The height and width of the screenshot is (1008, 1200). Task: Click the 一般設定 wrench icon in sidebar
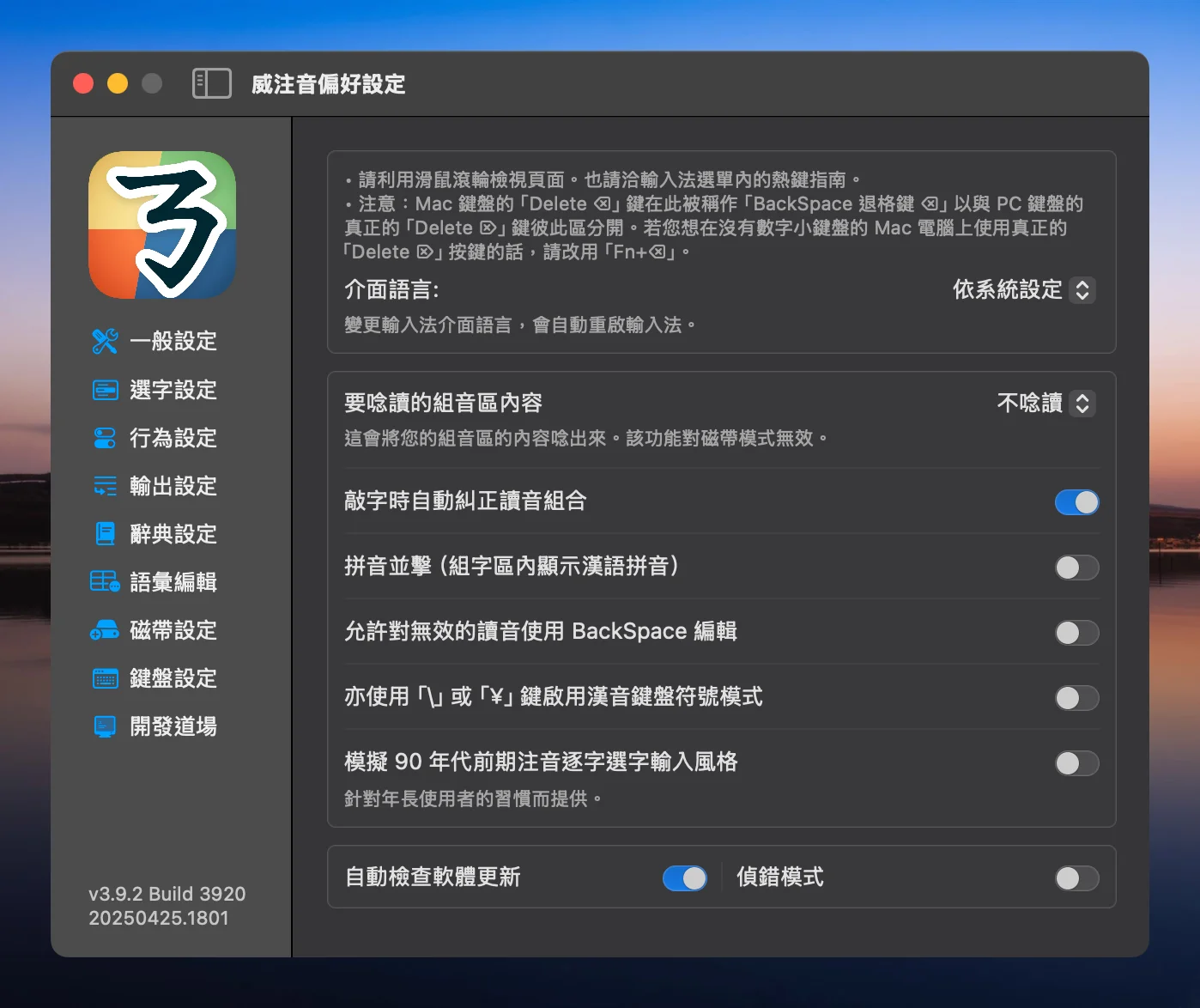click(105, 341)
